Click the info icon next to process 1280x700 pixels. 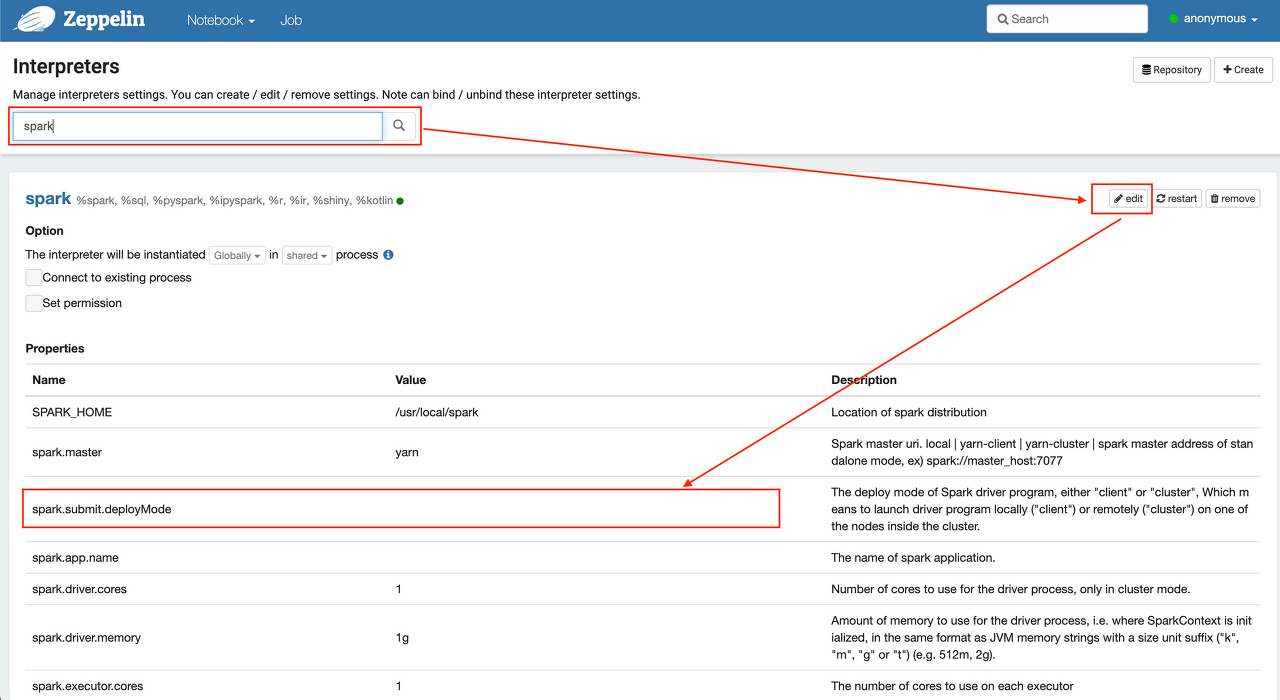click(x=389, y=255)
